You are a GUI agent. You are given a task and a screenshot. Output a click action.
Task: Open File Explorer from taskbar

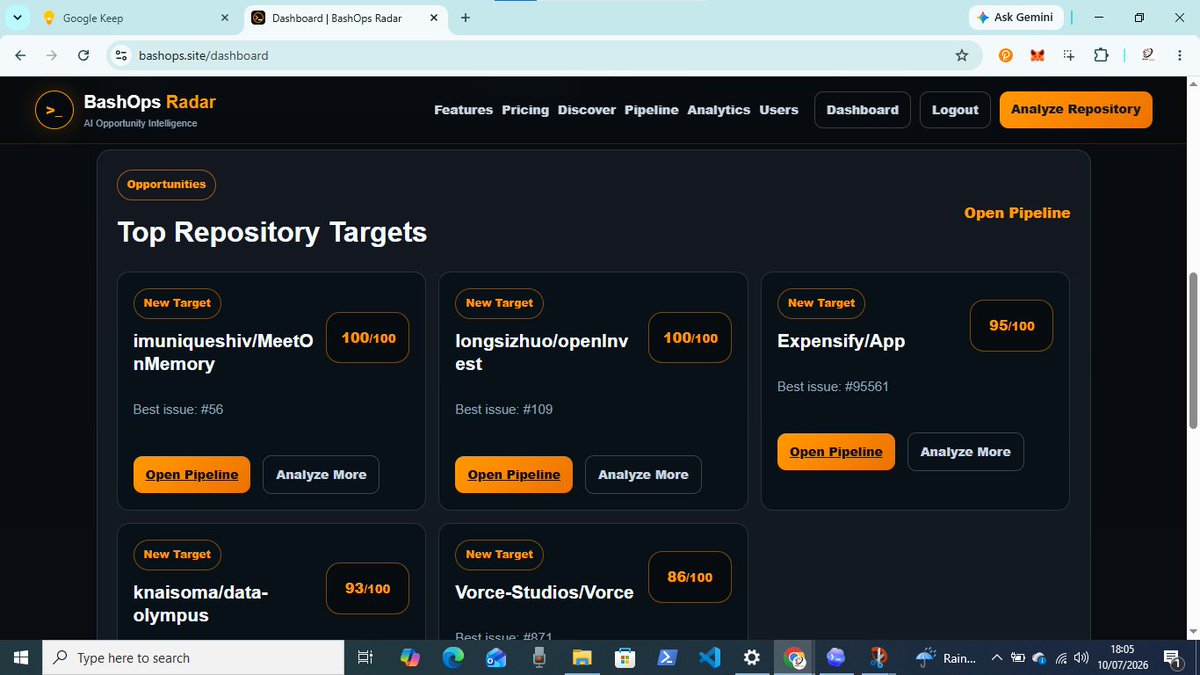pos(582,657)
